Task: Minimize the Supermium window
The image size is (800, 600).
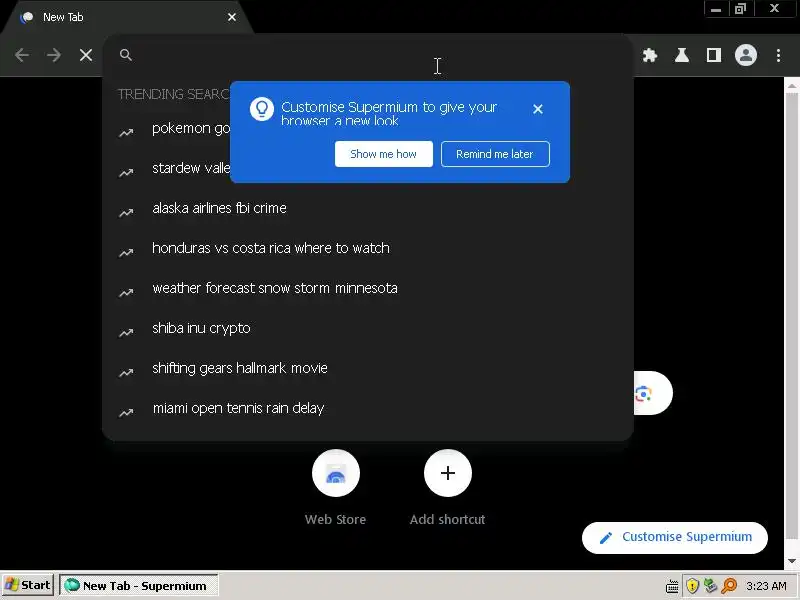Action: pyautogui.click(x=716, y=9)
